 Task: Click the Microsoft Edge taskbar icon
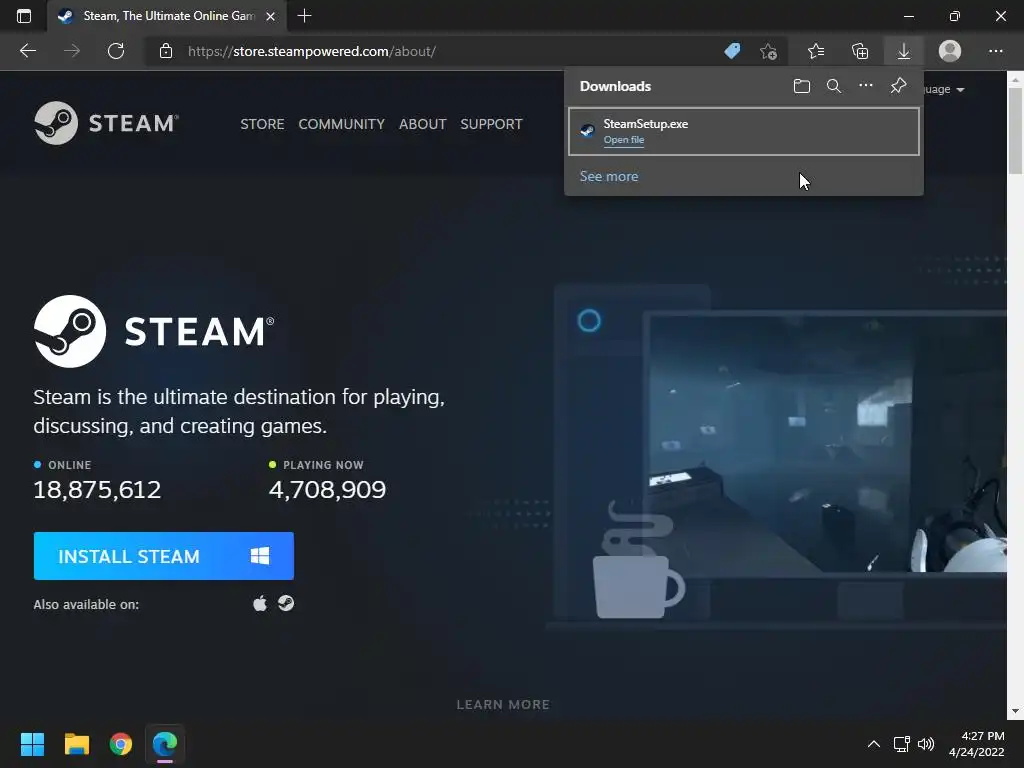click(x=165, y=744)
